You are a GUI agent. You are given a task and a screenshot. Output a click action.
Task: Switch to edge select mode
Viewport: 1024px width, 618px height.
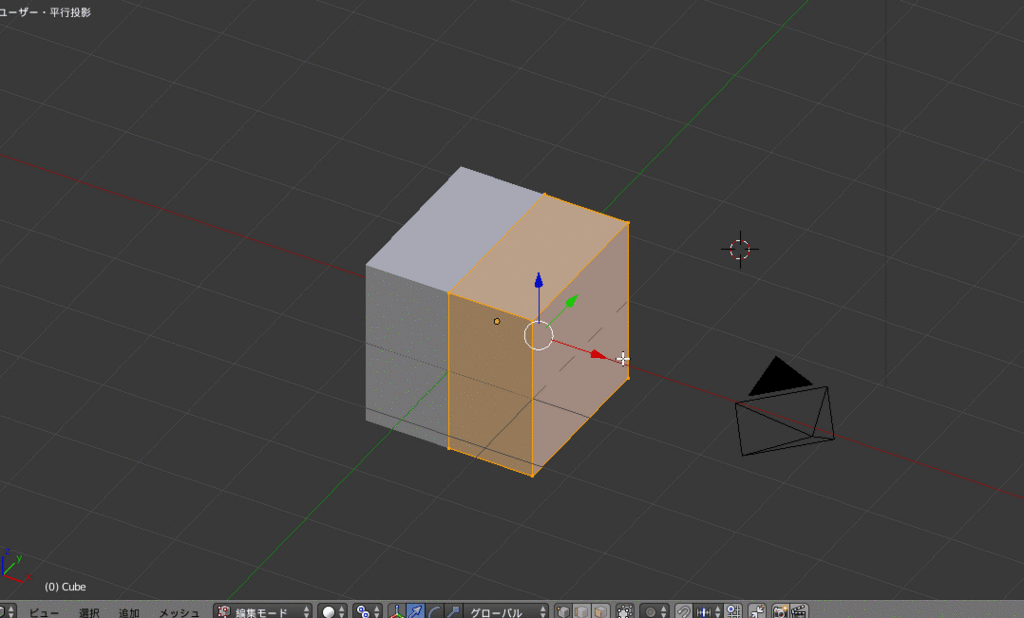581,612
